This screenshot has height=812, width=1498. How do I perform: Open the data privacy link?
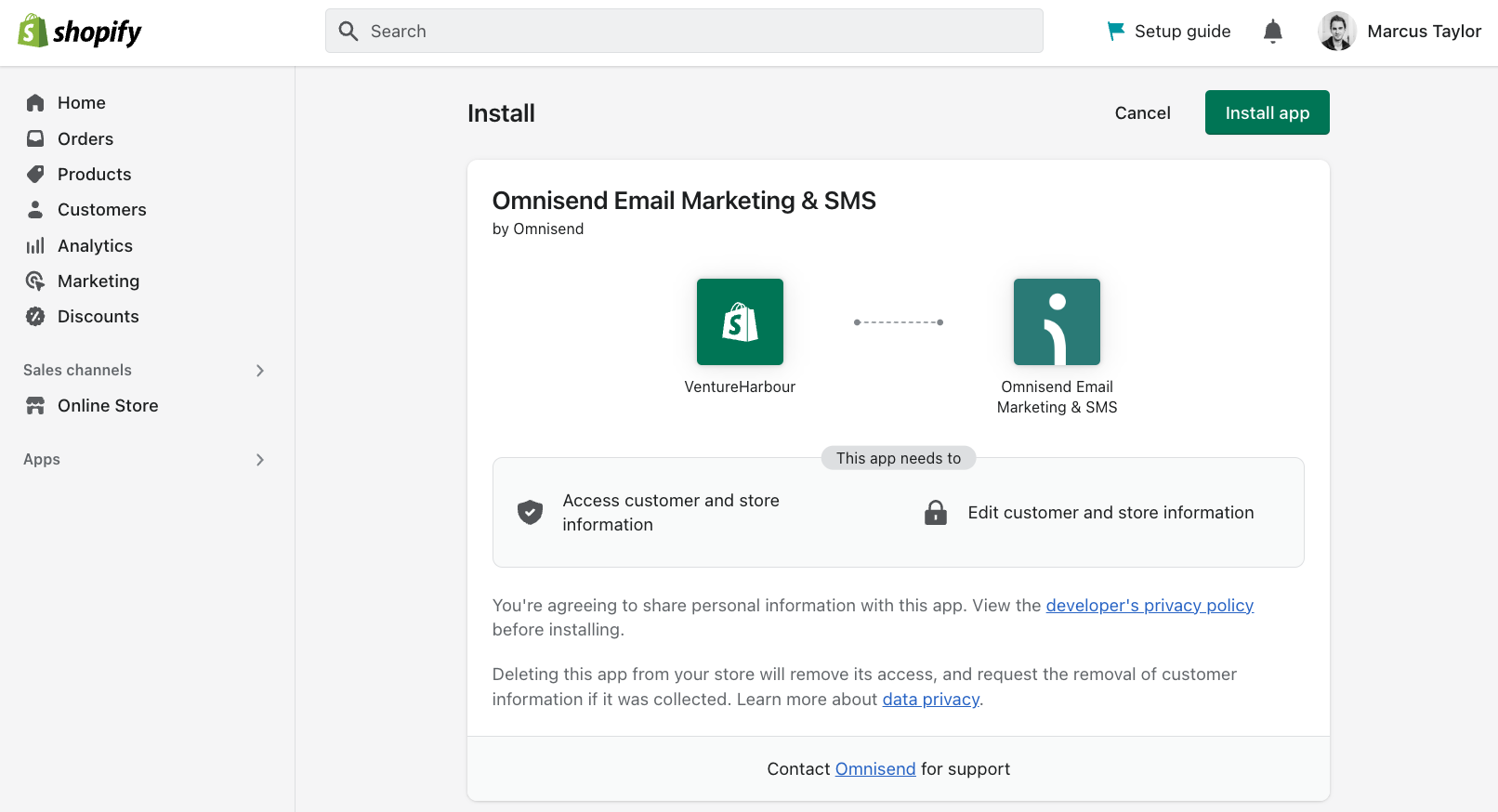click(930, 699)
